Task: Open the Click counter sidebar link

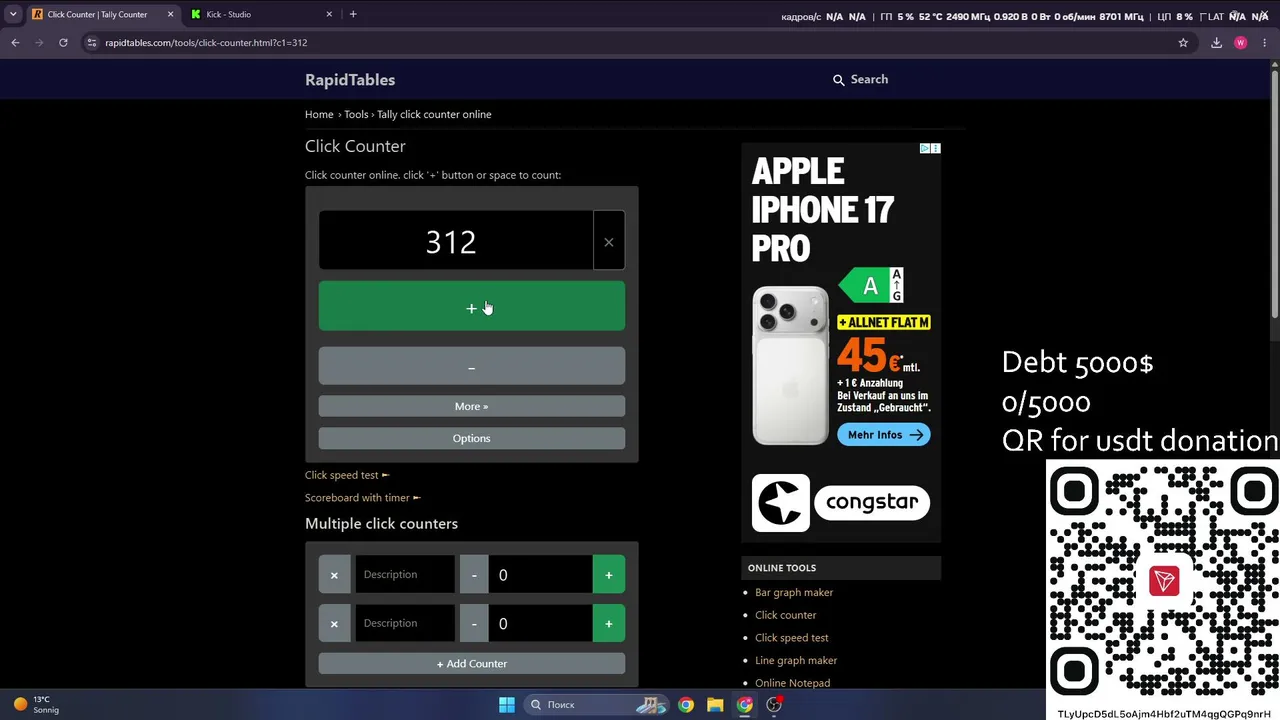Action: (x=785, y=615)
